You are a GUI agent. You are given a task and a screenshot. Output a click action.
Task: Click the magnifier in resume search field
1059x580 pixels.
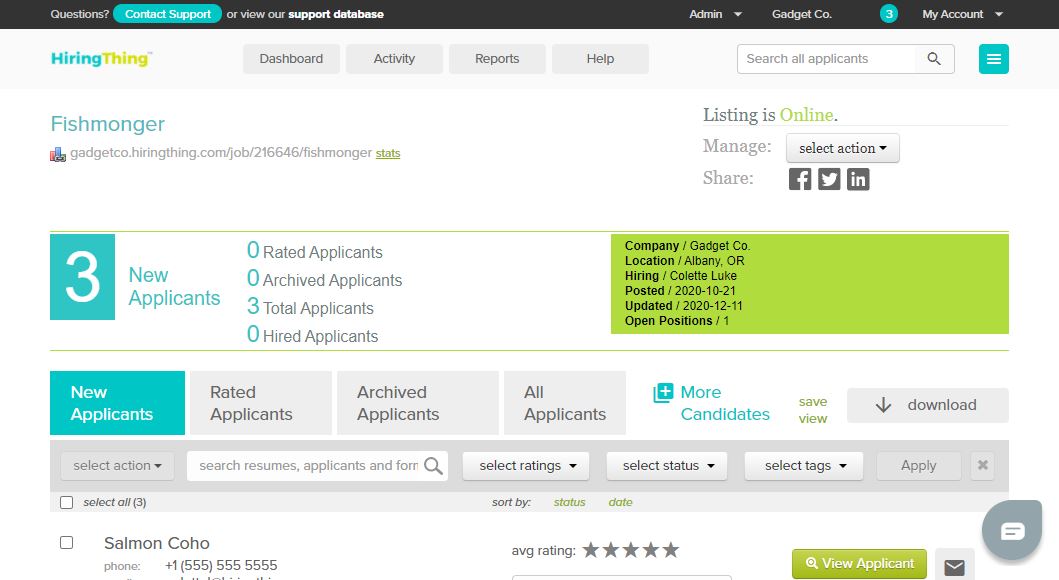pyautogui.click(x=434, y=466)
